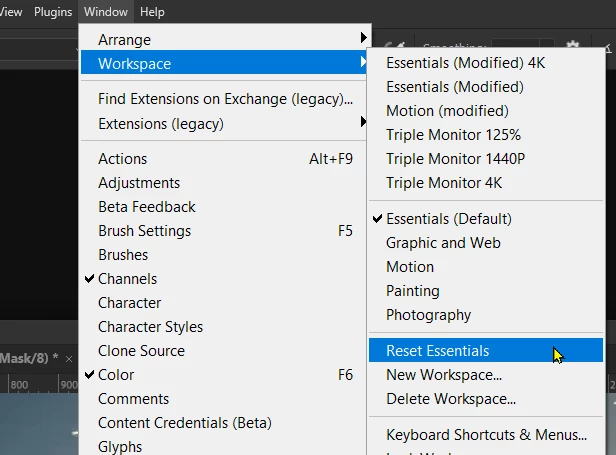Toggle the checked Color panel
The height and width of the screenshot is (455, 616).
tap(224, 374)
